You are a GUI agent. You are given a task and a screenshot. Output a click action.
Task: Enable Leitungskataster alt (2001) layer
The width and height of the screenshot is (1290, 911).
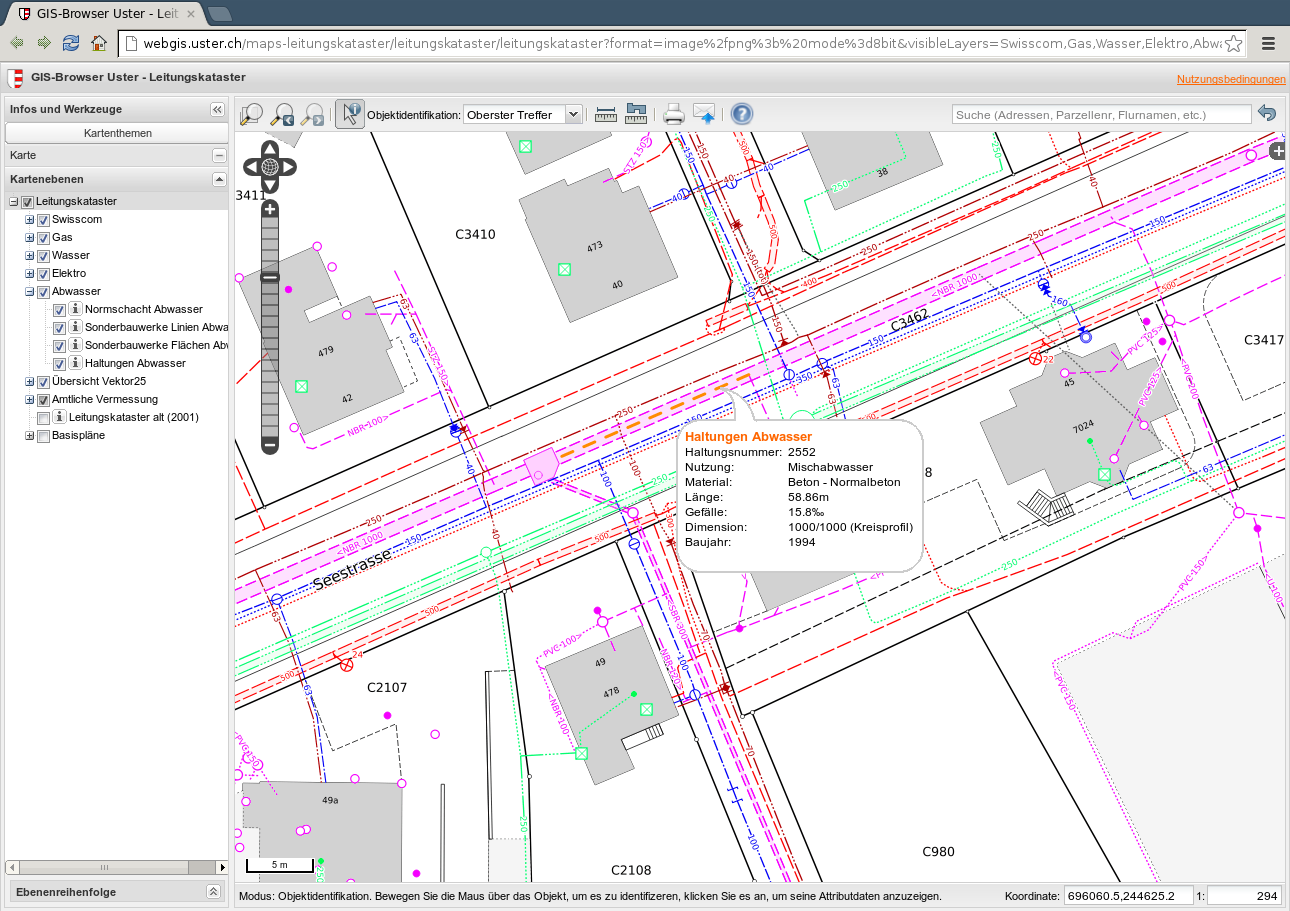[x=43, y=418]
